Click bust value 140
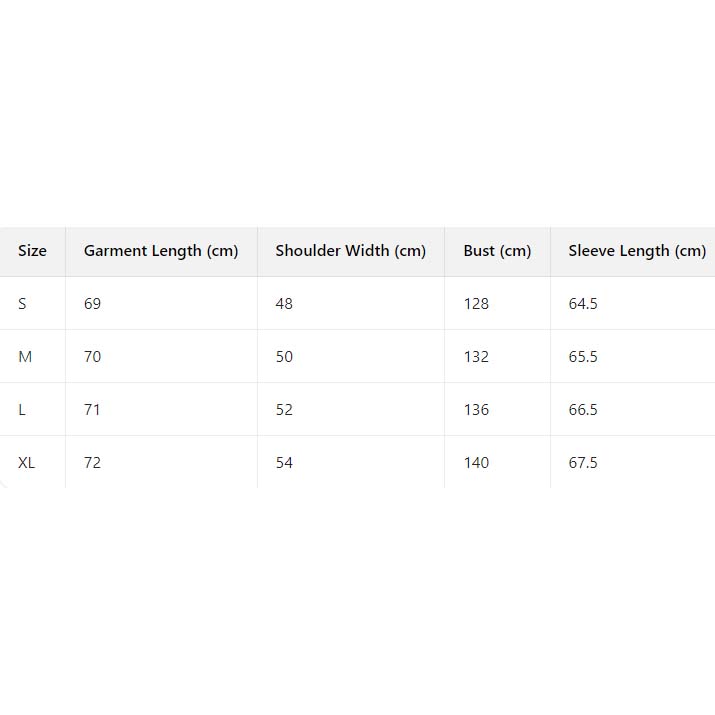This screenshot has height=715, width=715. point(476,463)
